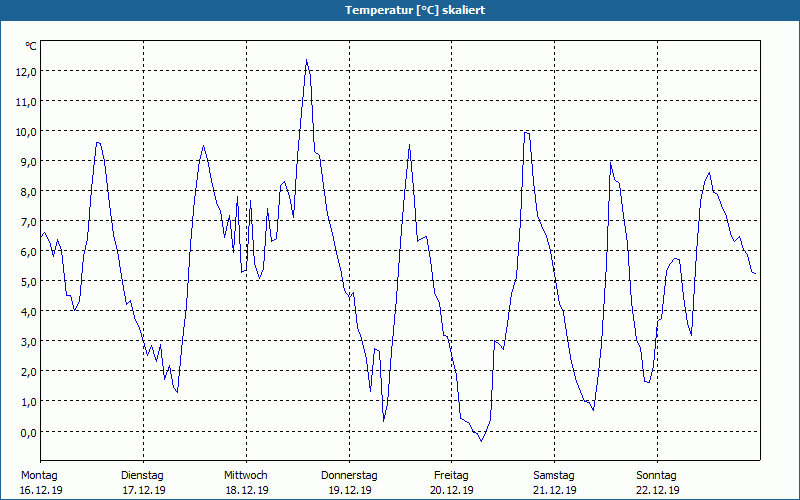Click the 4,0 axis label
Viewport: 800px width, 500px height.
pos(28,312)
